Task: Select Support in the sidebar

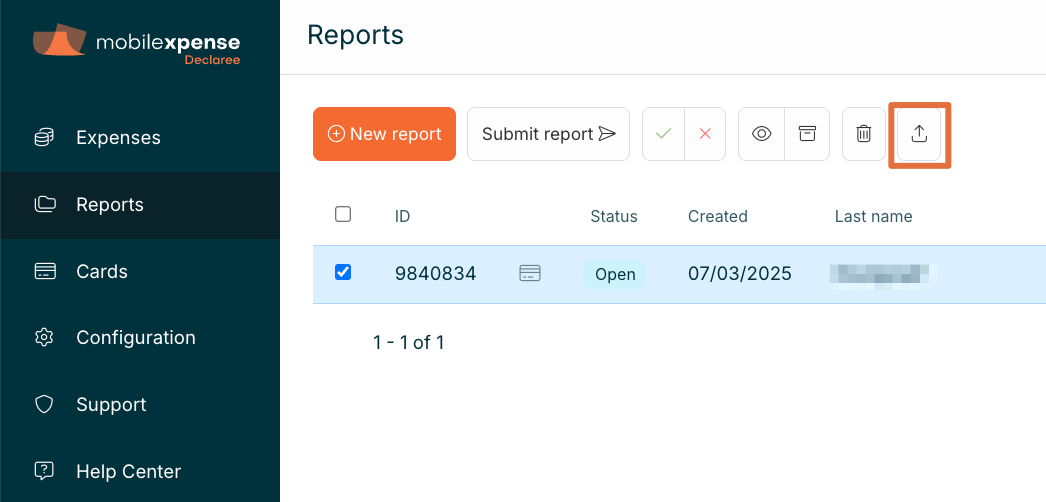Action: point(111,404)
